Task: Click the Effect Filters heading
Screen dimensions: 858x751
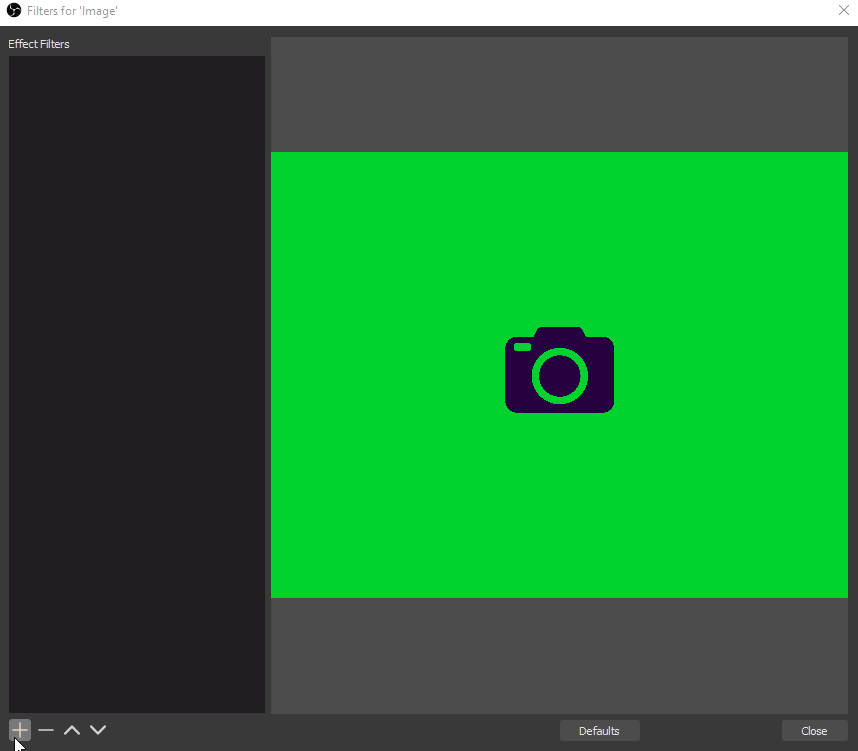Action: pos(38,44)
